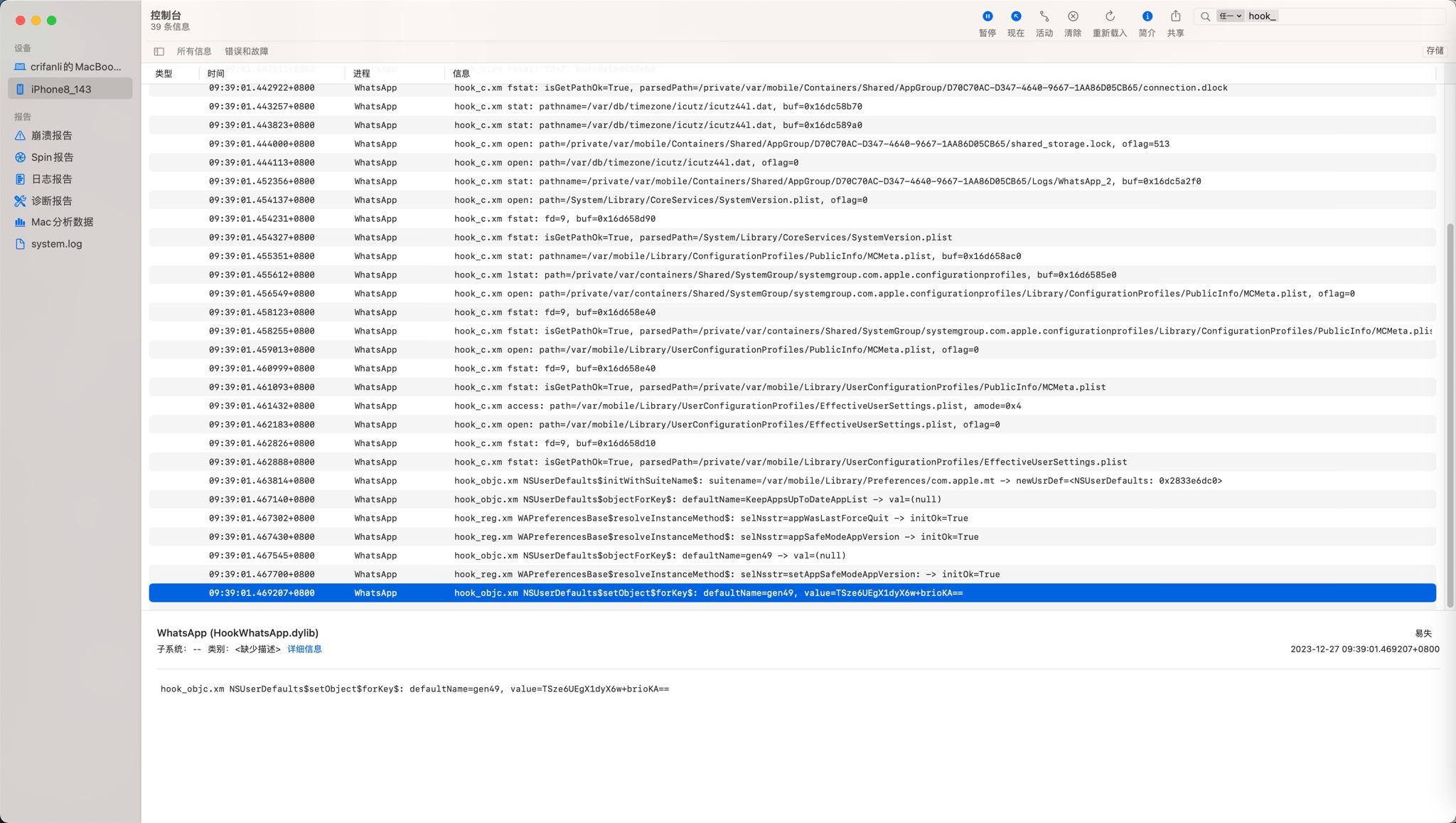1456x823 pixels.
Task: Sort by Time (时间) column header
Action: 215,73
